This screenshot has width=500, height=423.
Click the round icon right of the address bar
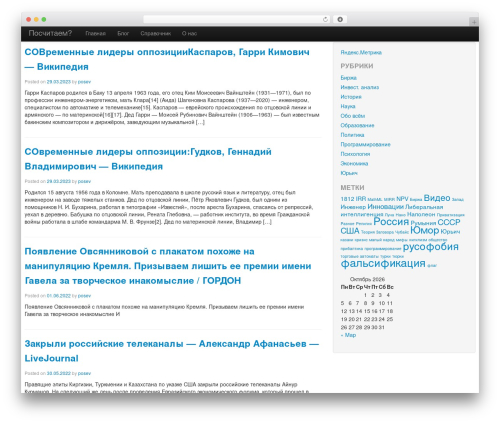(340, 20)
